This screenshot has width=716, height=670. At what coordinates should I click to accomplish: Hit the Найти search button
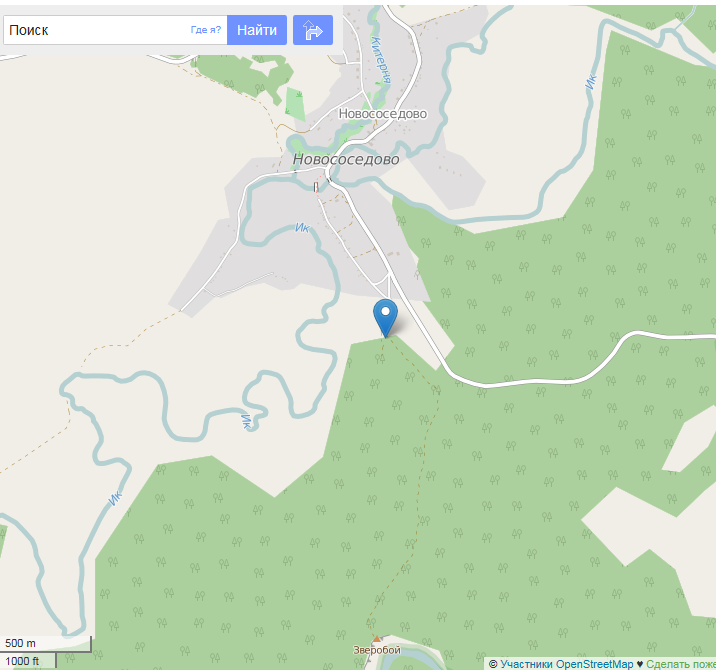tap(257, 30)
